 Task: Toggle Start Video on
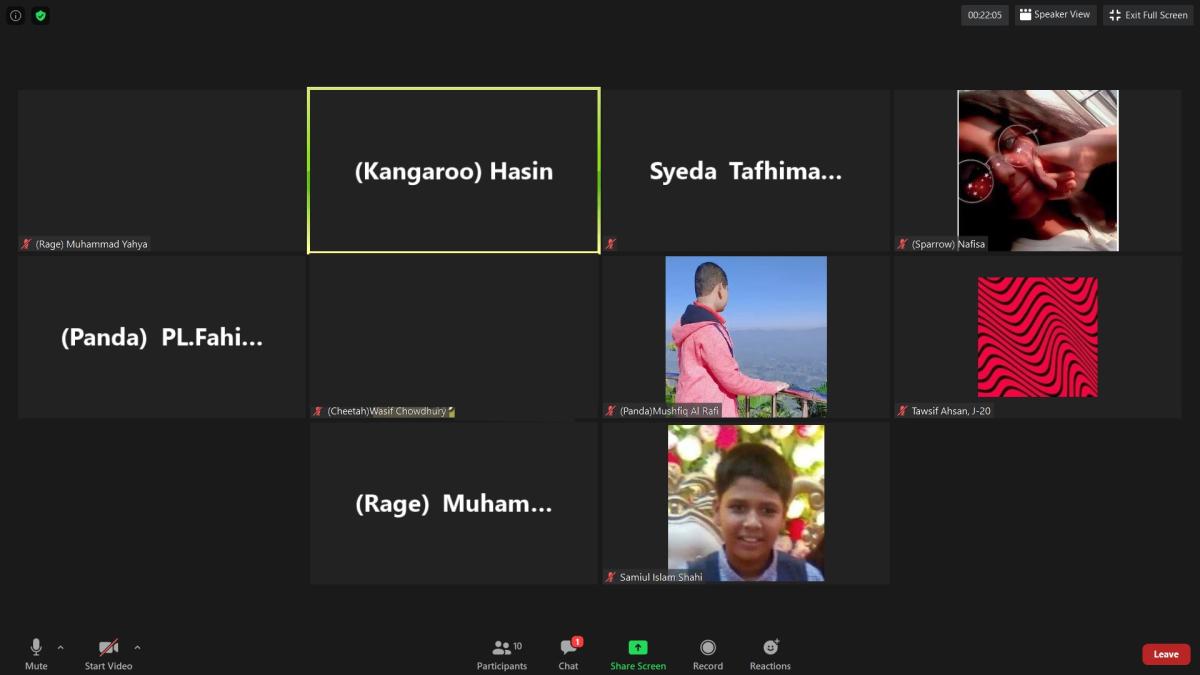coord(108,654)
